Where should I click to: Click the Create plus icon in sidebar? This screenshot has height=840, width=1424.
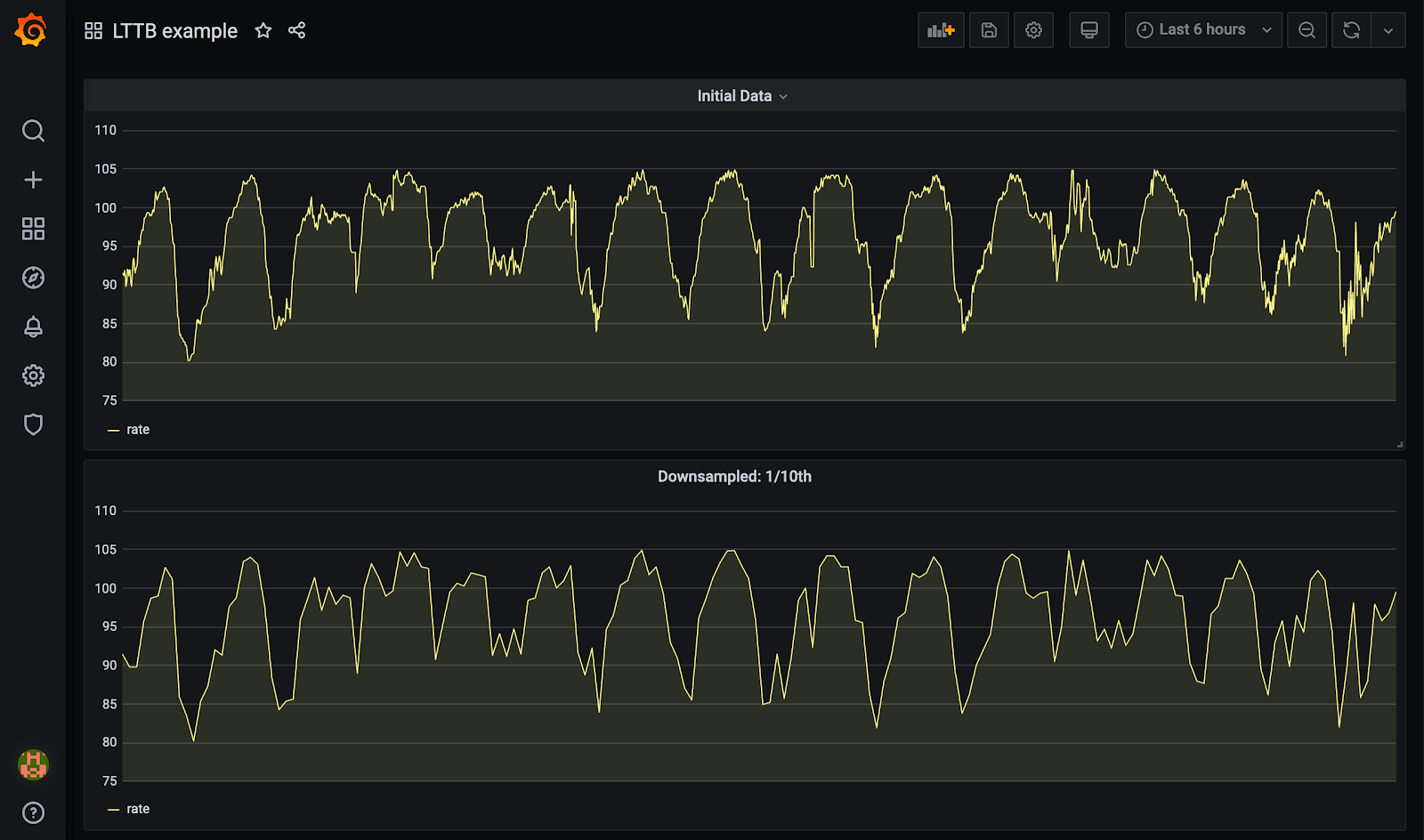coord(33,180)
